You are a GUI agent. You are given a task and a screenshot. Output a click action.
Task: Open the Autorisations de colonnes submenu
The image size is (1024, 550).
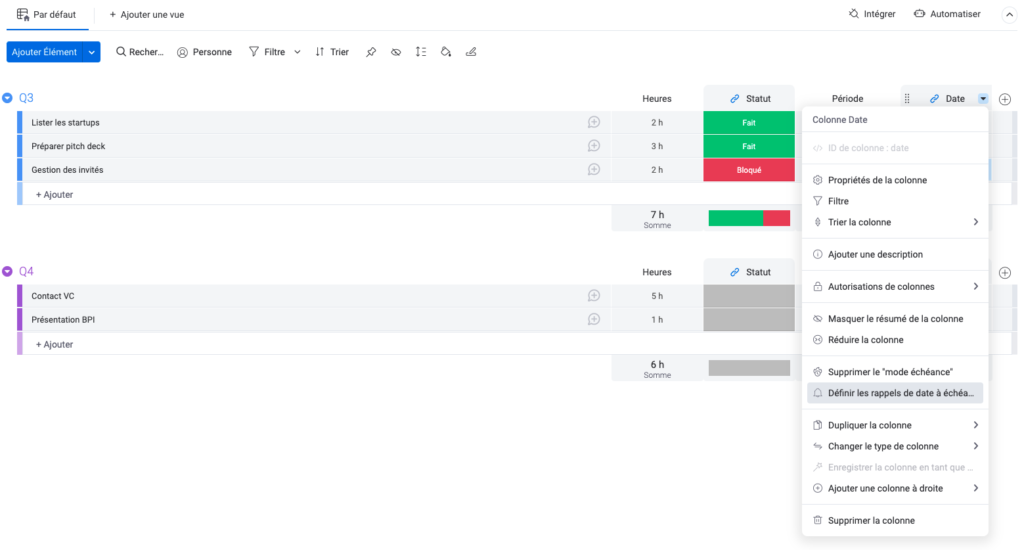tap(895, 286)
